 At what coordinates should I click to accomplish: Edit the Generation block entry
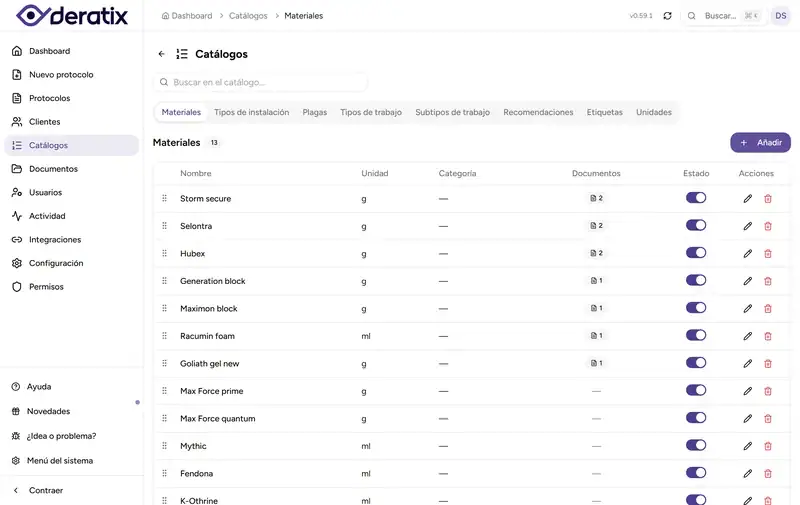tap(747, 281)
